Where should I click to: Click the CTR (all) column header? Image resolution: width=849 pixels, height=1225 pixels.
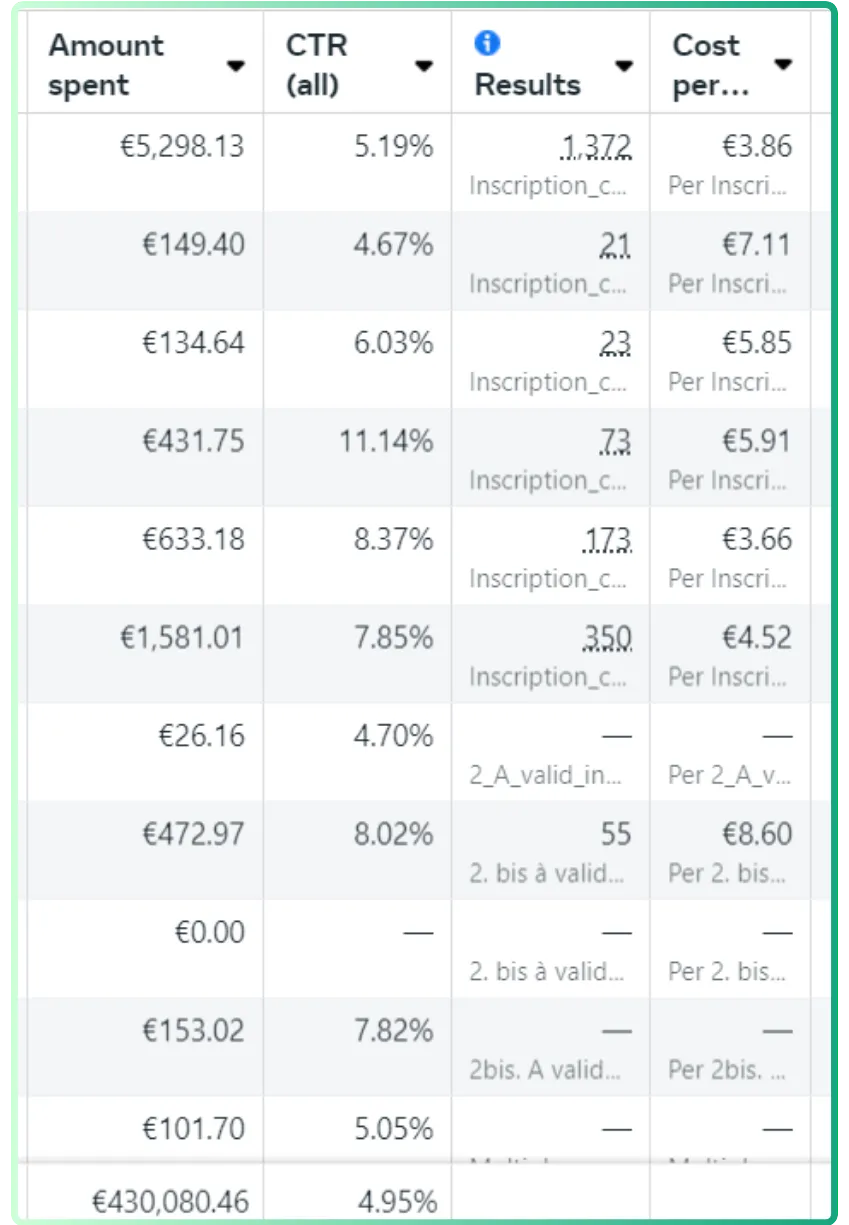[317, 65]
